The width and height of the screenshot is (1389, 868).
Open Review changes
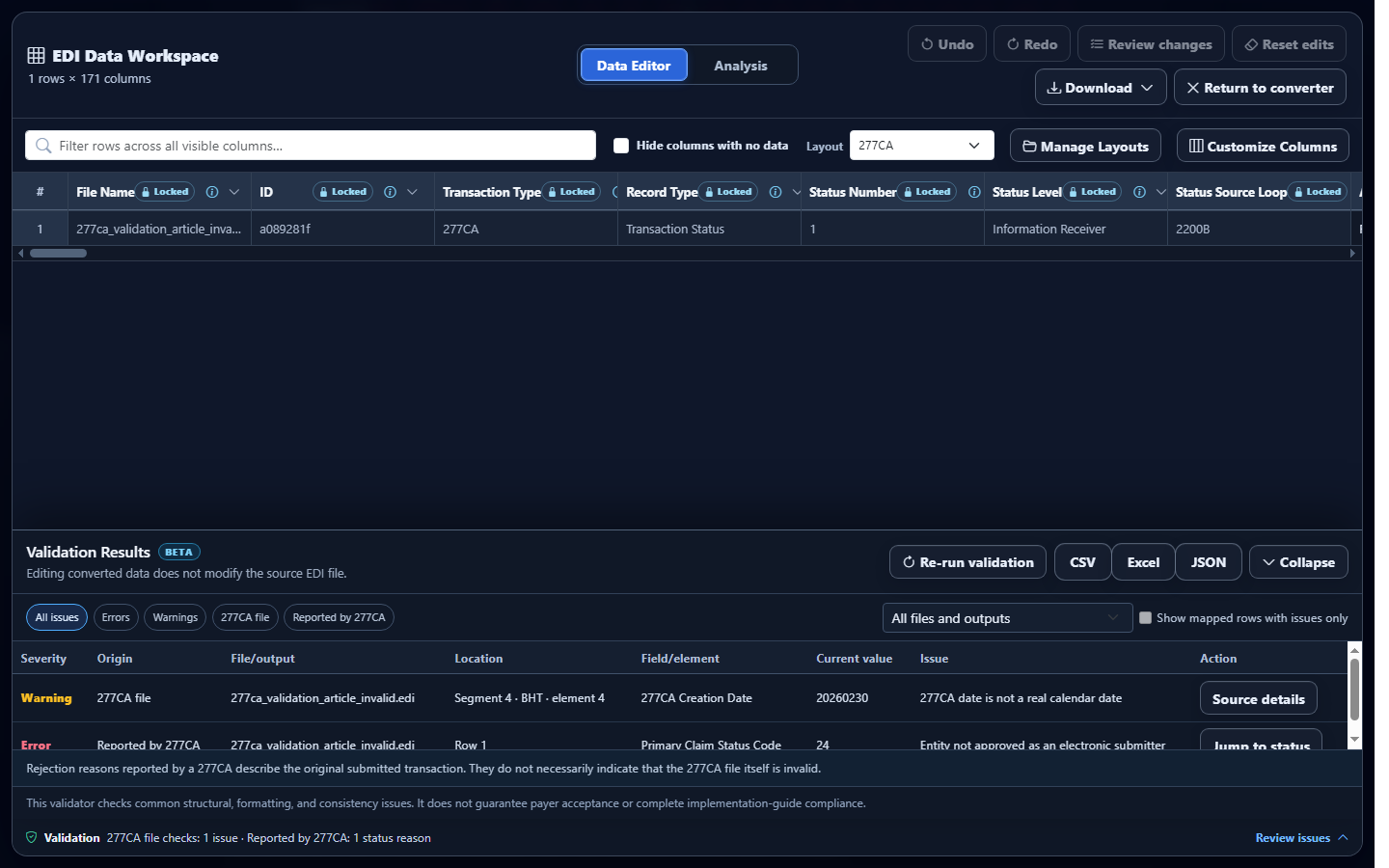point(1151,44)
